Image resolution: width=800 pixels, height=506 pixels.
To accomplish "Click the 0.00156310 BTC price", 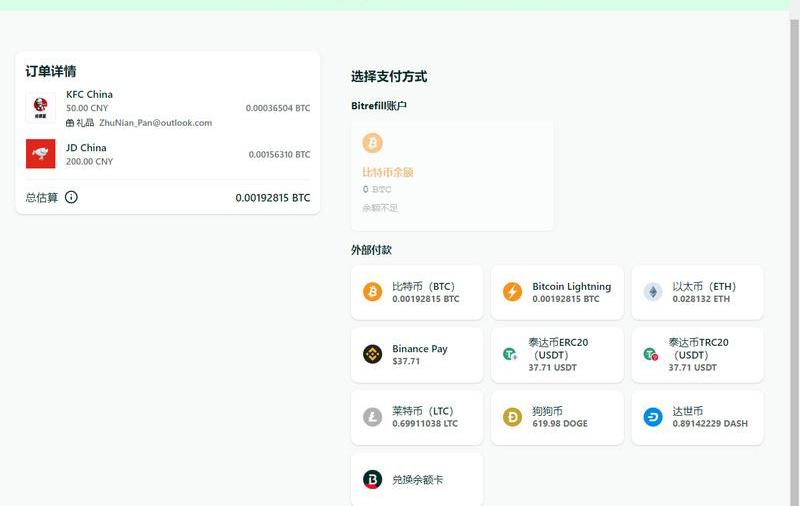I will (x=279, y=155).
